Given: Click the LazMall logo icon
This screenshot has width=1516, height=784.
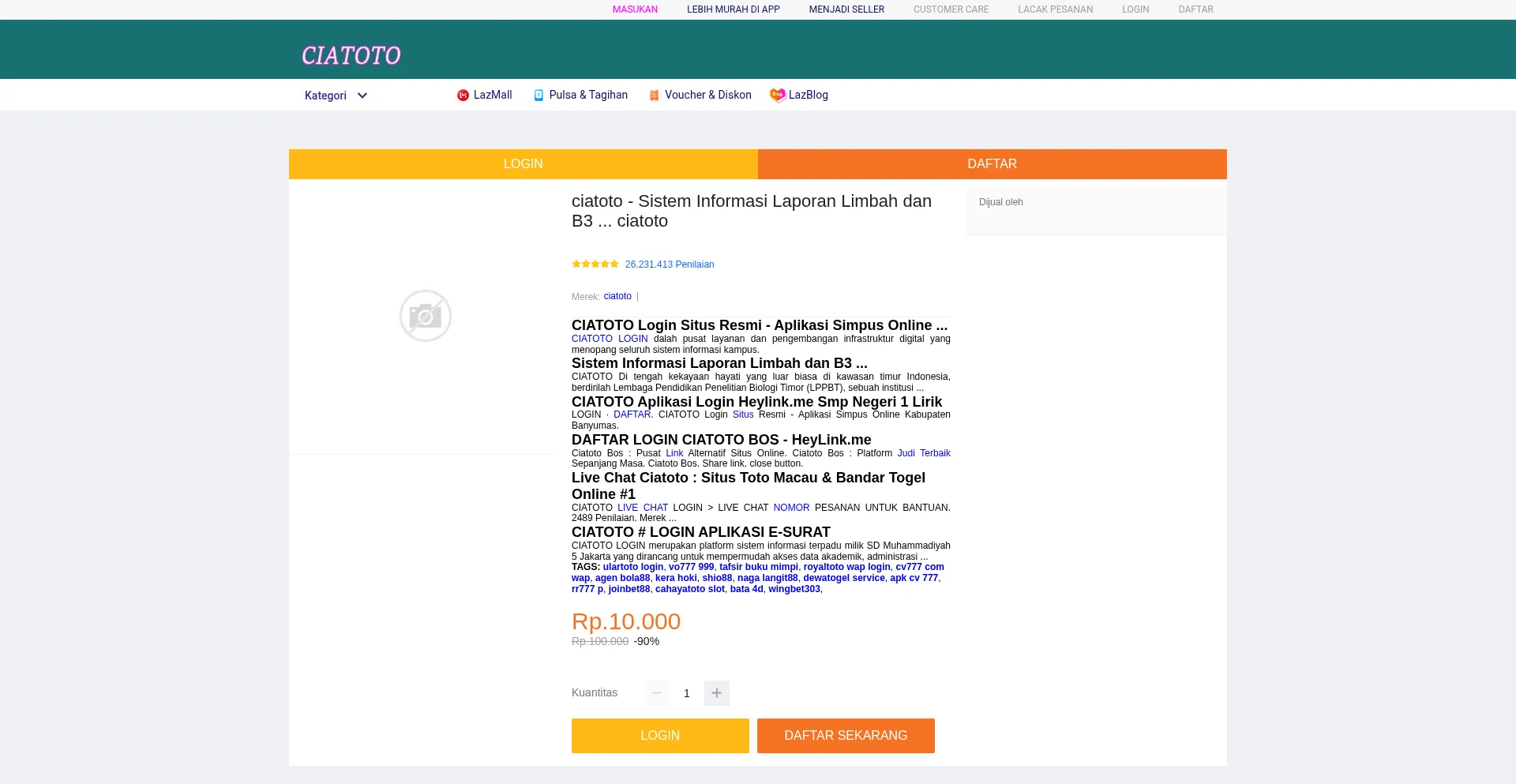Looking at the screenshot, I should (463, 96).
